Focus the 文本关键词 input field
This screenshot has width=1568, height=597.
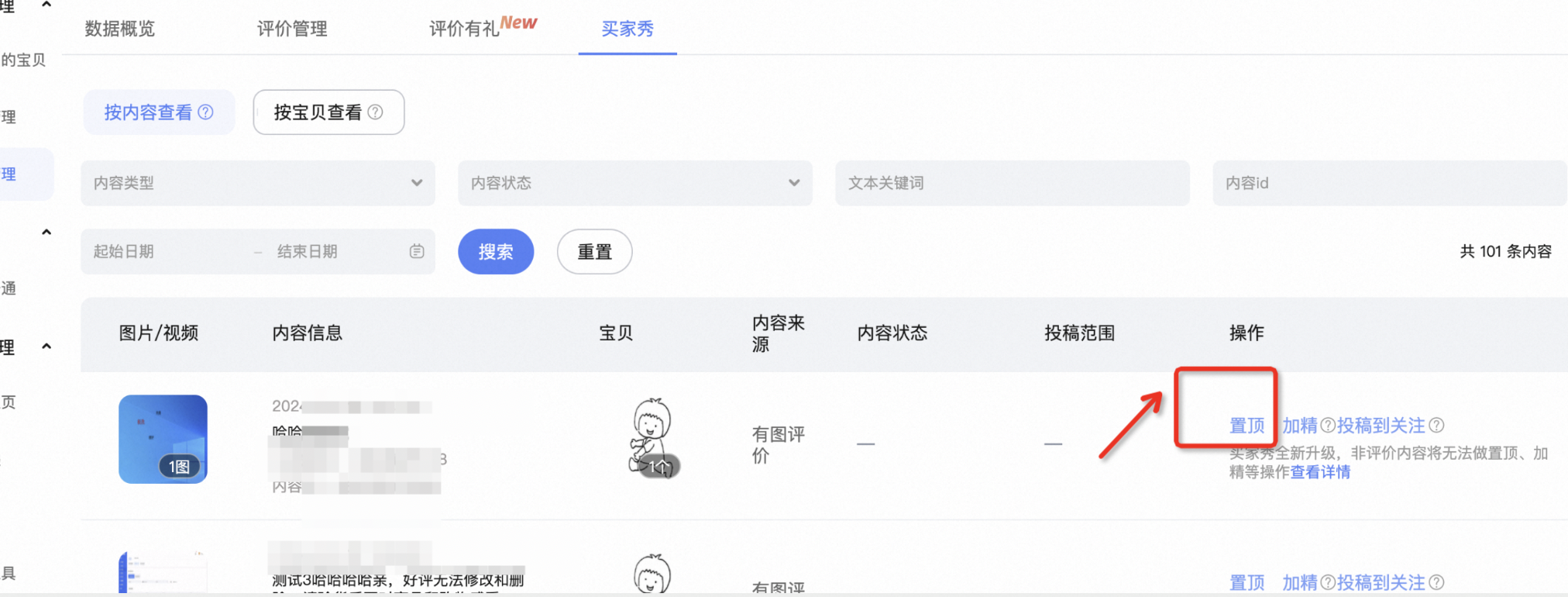(x=1013, y=183)
